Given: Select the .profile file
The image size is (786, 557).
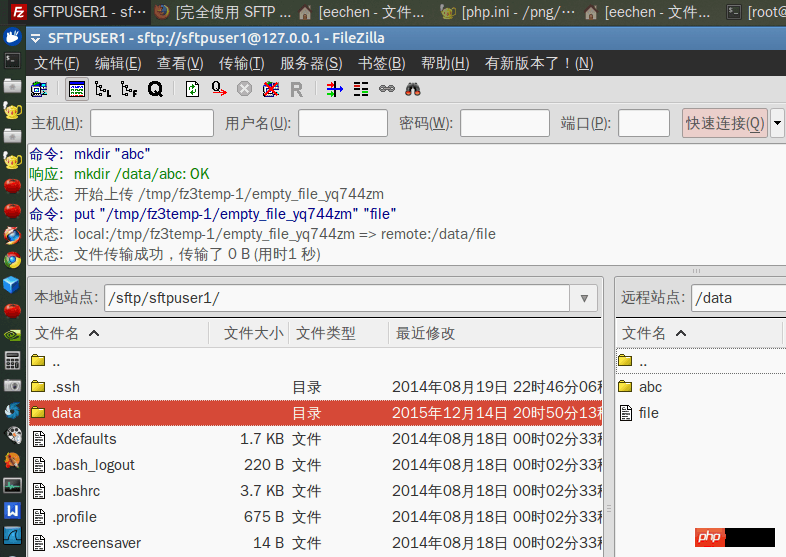Looking at the screenshot, I should tap(316, 517).
